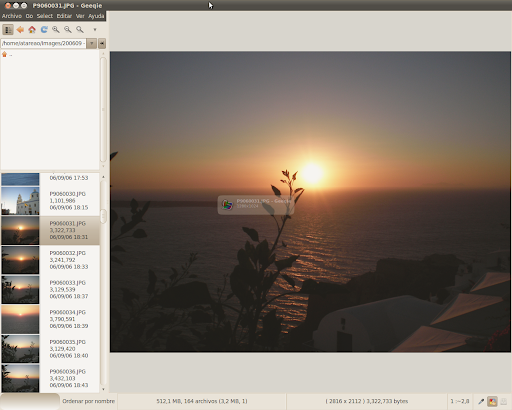Click the zoom out magnifier icon
The image size is (512, 410).
coord(68,30)
